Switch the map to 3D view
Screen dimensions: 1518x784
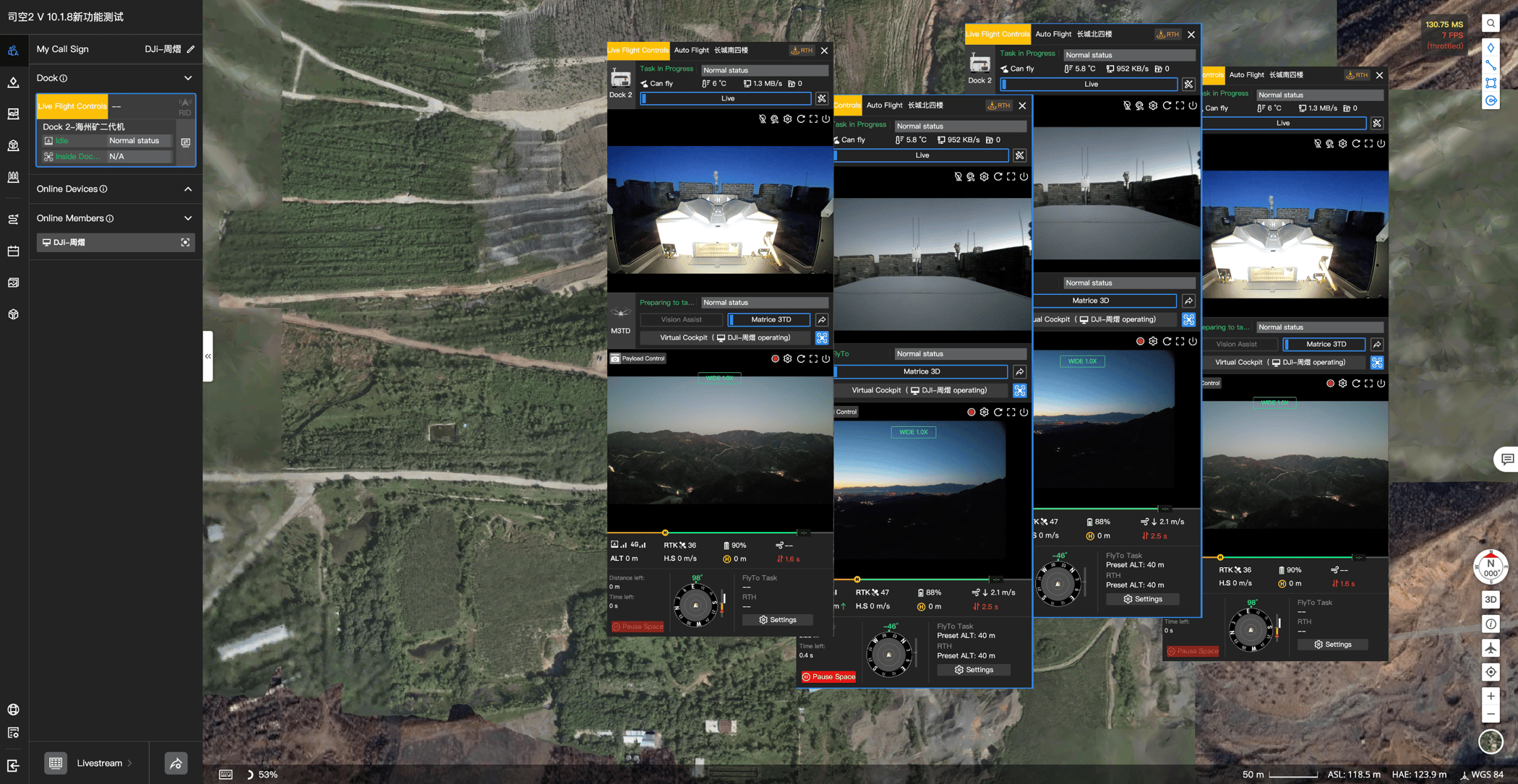1491,599
